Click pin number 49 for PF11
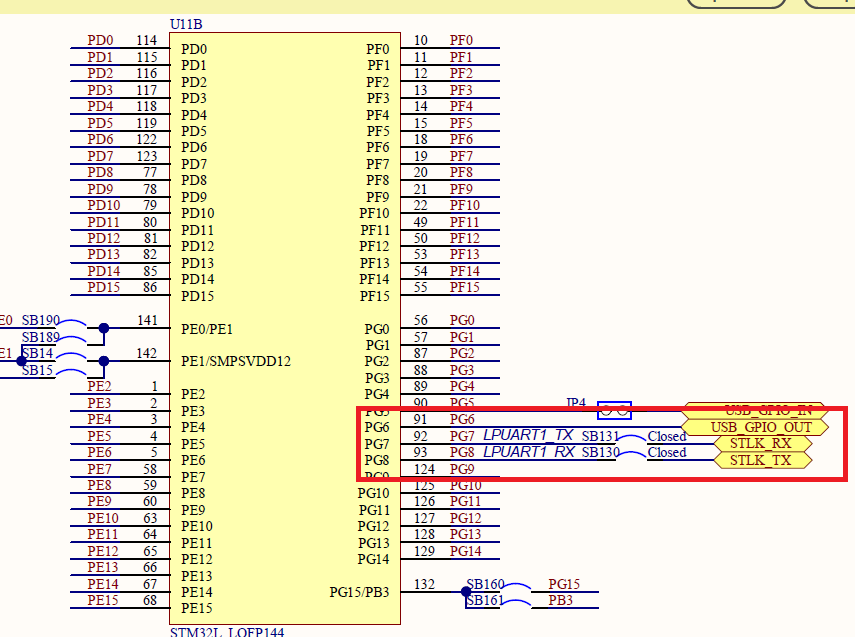Image resolution: width=855 pixels, height=637 pixels. click(420, 222)
